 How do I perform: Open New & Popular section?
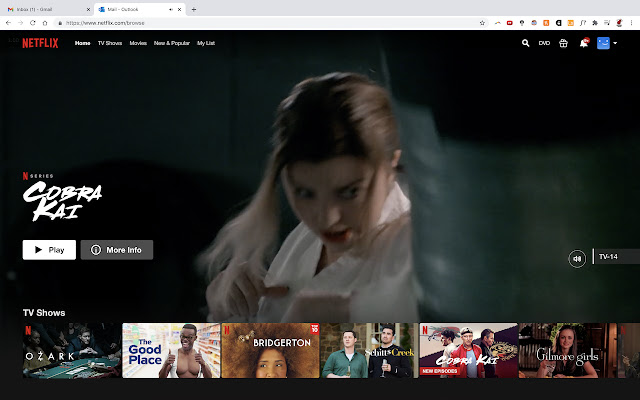pos(171,43)
